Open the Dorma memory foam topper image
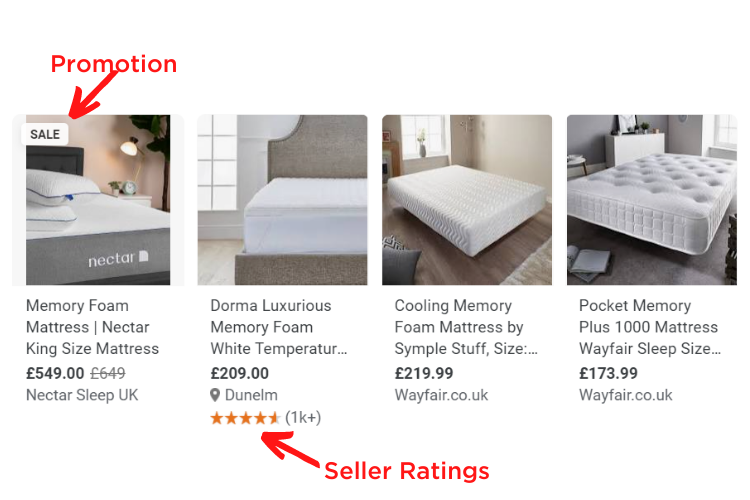750x500 pixels. 283,200
